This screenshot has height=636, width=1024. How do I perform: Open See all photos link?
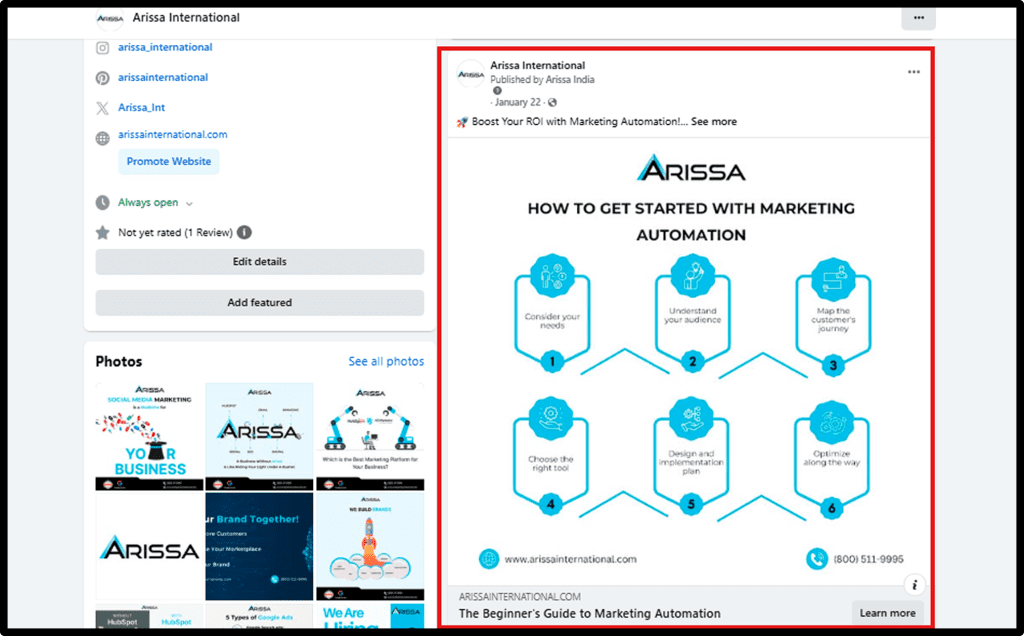[x=386, y=361]
